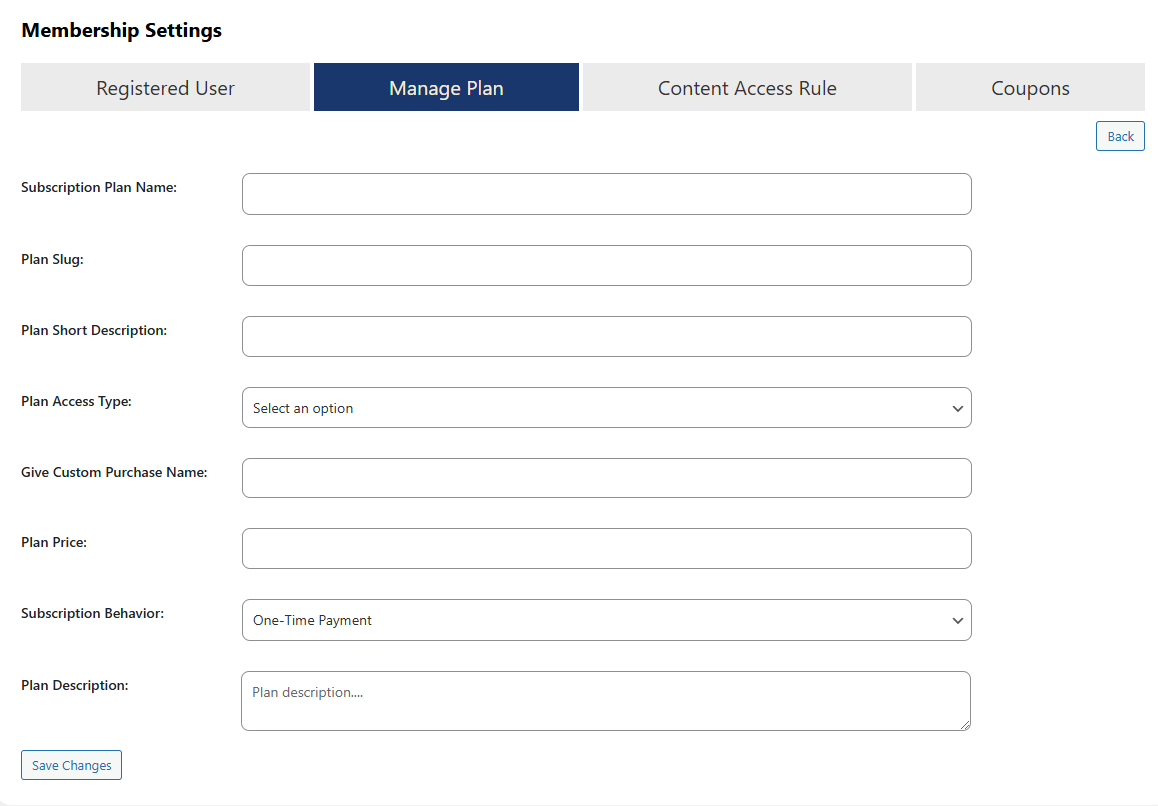Click the Membership Settings heading

122,31
